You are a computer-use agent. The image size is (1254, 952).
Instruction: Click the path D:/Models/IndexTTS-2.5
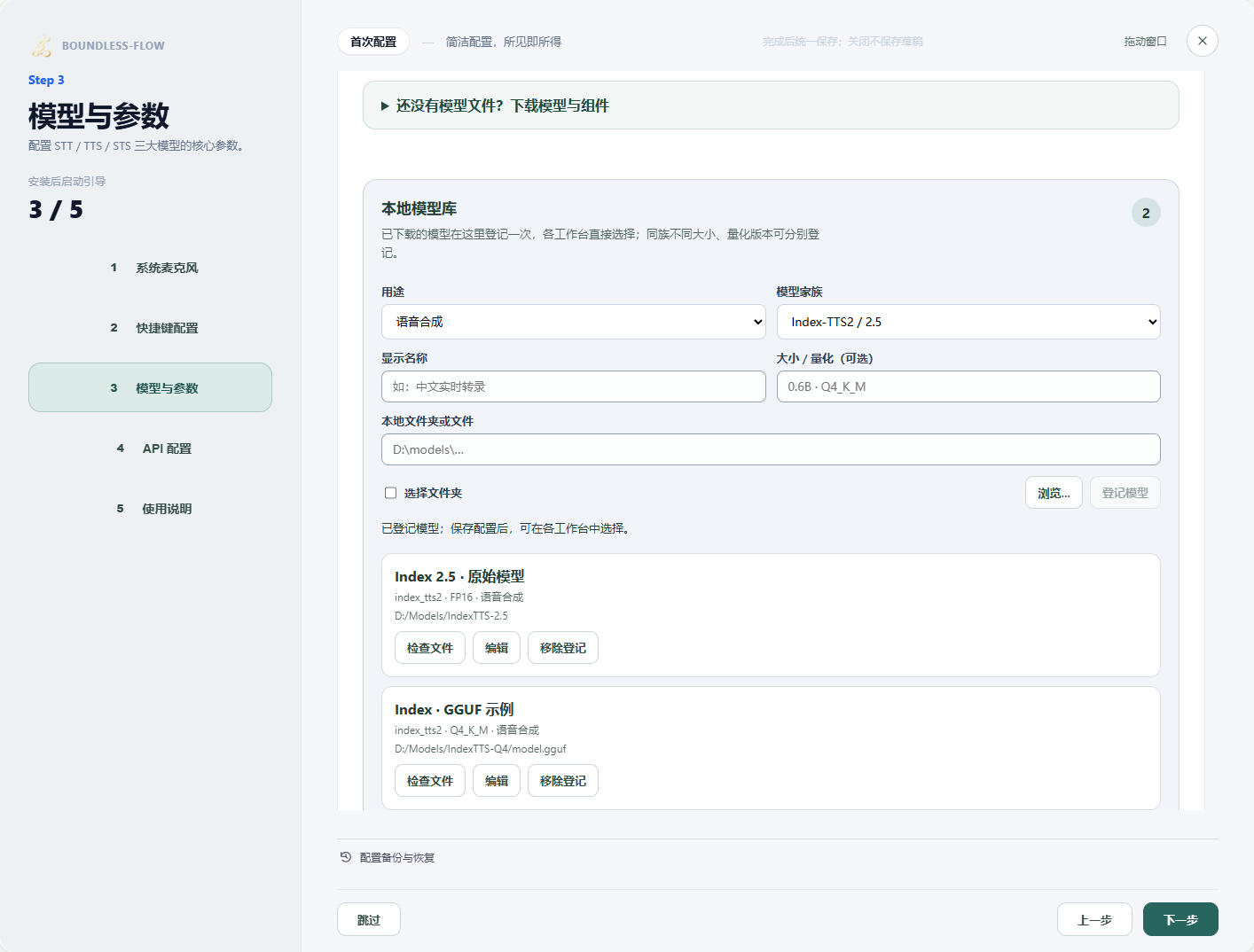(x=451, y=616)
